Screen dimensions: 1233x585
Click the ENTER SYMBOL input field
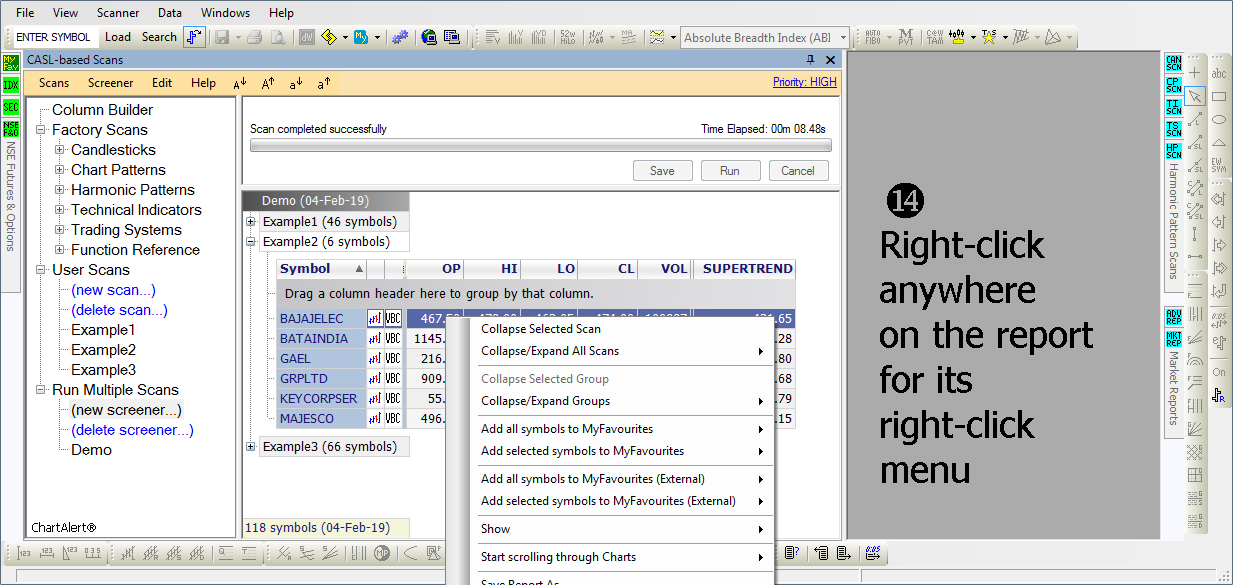tap(54, 37)
